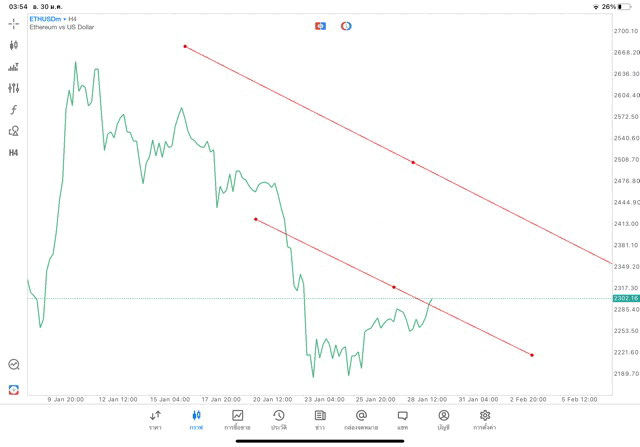
Task: Tap the red-blue circular clock icon
Action: click(x=346, y=25)
